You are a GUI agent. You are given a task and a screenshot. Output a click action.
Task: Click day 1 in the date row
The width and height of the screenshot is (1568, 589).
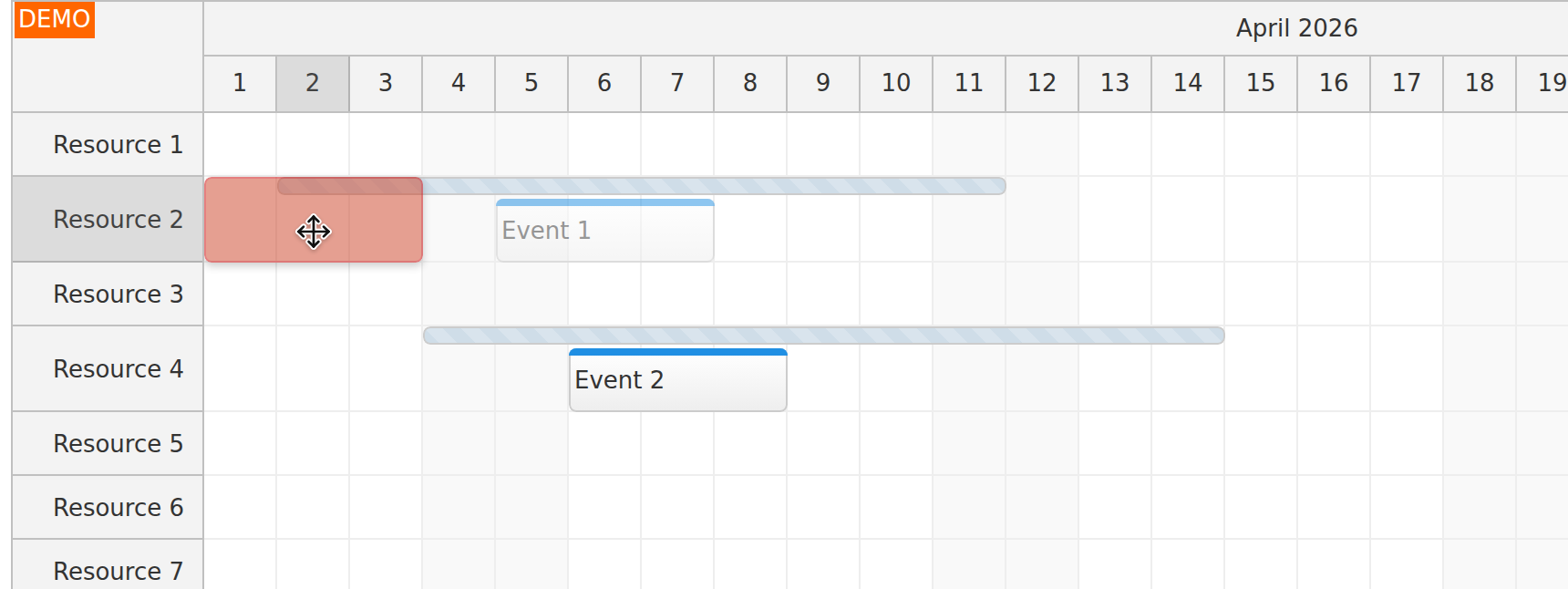click(x=239, y=83)
